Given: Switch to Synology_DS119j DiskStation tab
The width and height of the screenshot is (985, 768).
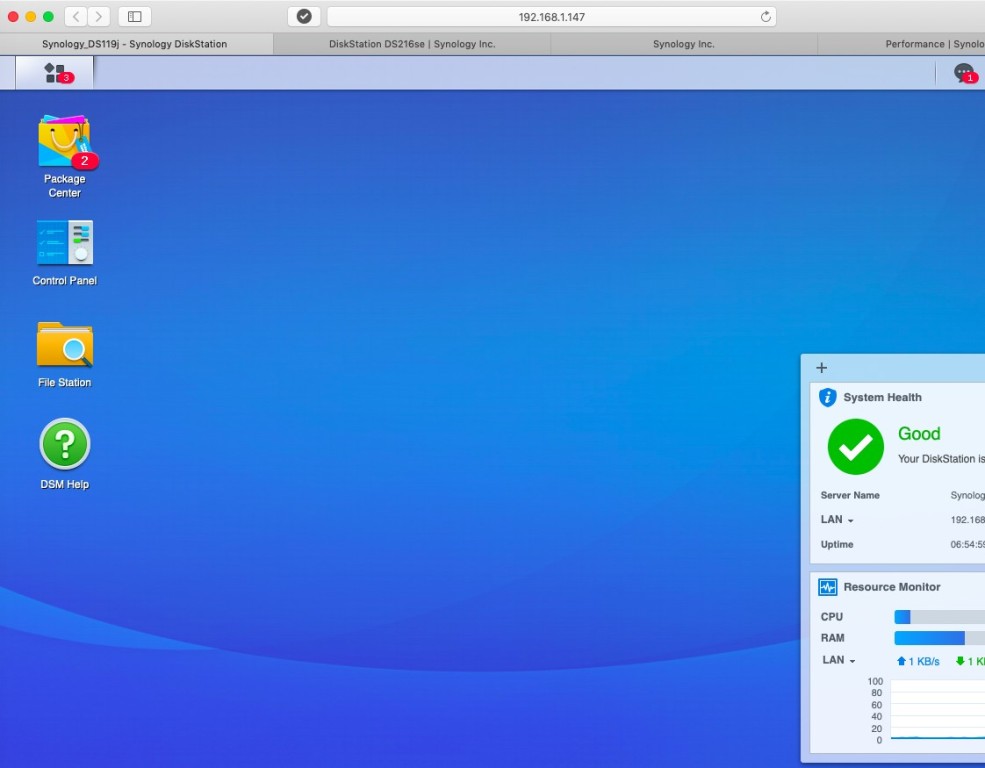Looking at the screenshot, I should point(134,44).
